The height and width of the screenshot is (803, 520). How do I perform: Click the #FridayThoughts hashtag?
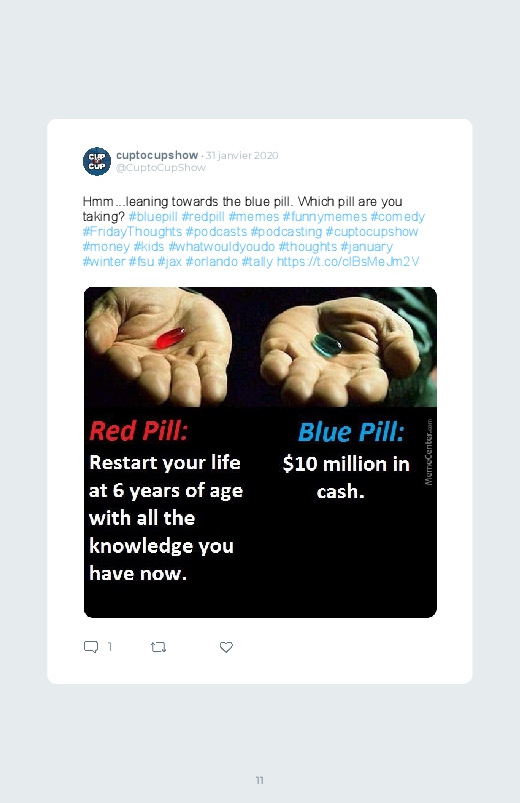tap(132, 231)
